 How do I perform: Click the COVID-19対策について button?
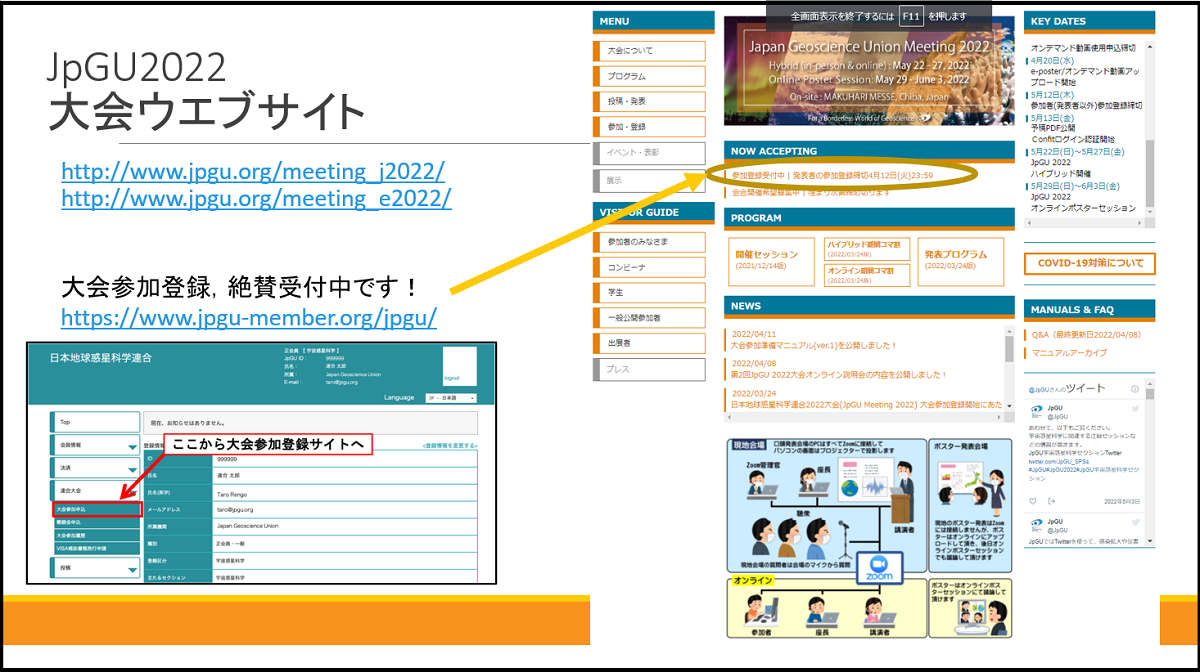[1089, 264]
